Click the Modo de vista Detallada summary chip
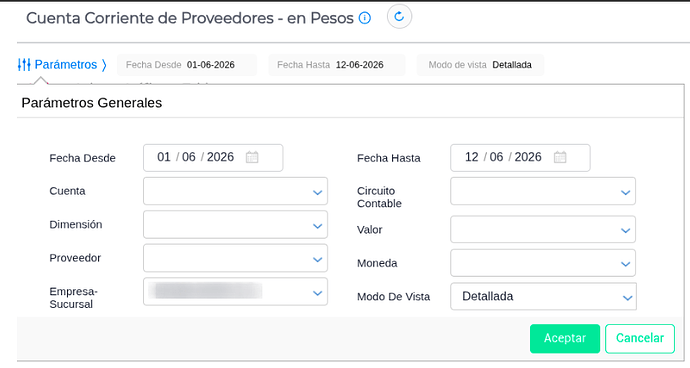 tap(480, 65)
